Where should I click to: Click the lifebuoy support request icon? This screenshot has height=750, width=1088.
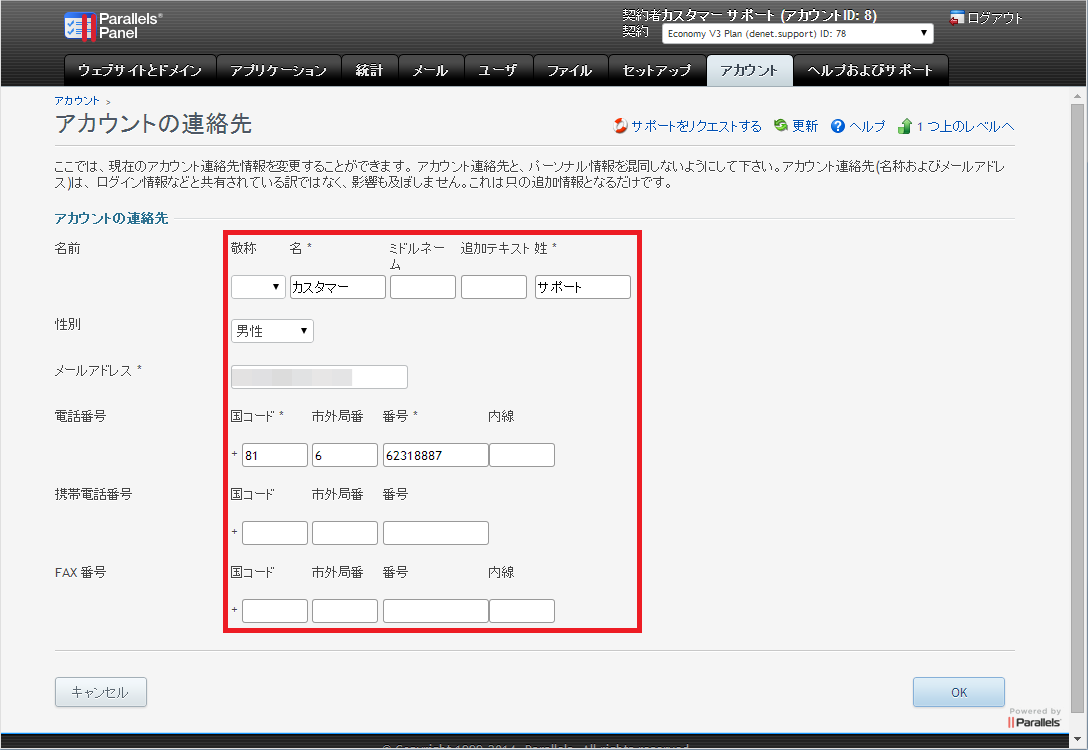click(x=620, y=126)
